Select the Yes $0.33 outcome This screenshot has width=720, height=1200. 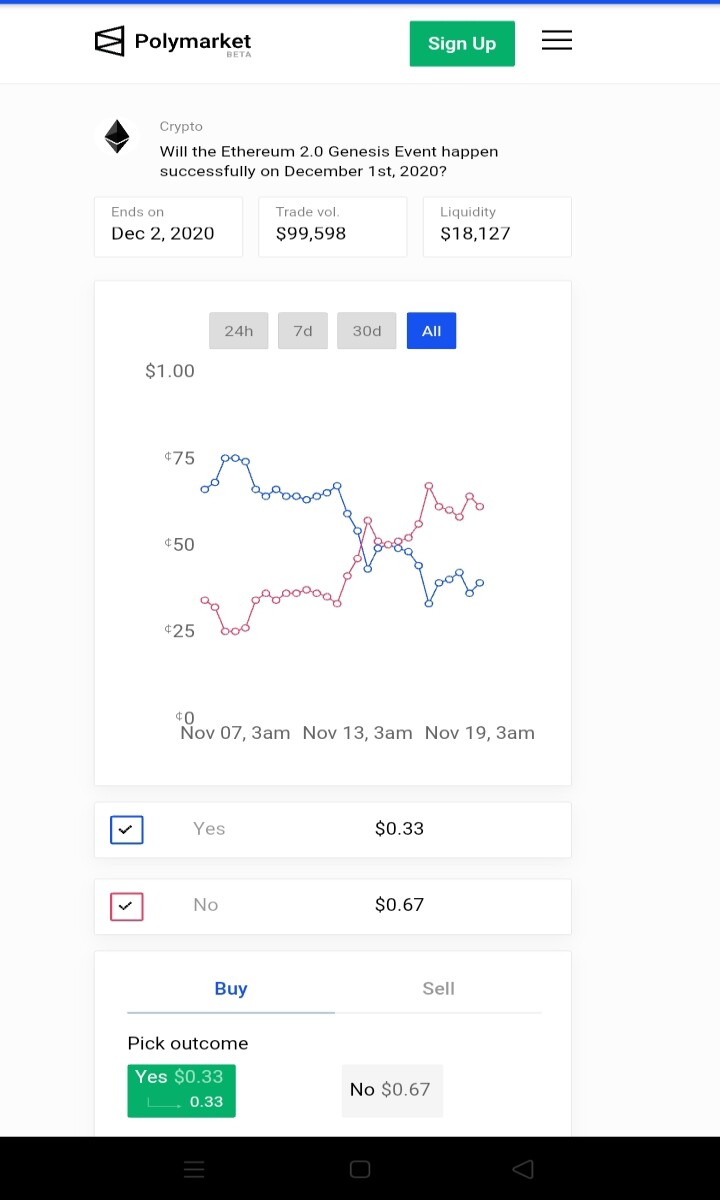(181, 1090)
